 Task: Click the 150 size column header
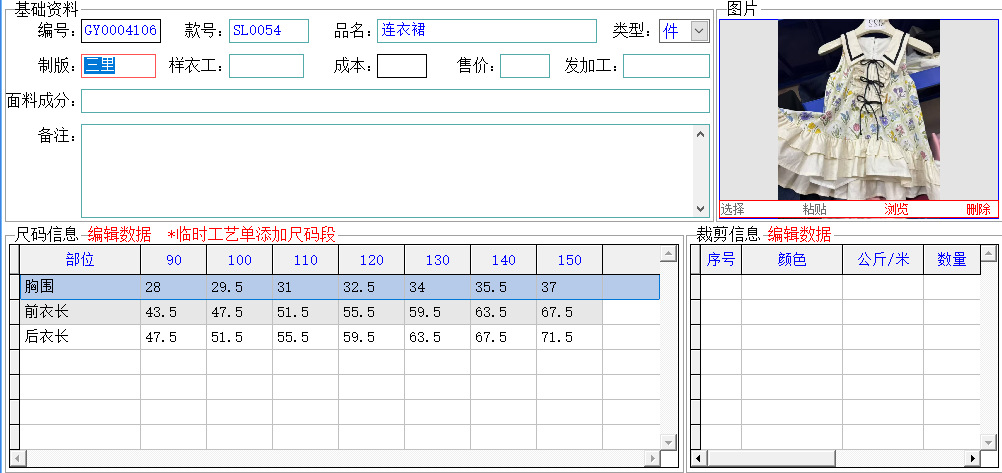569,260
